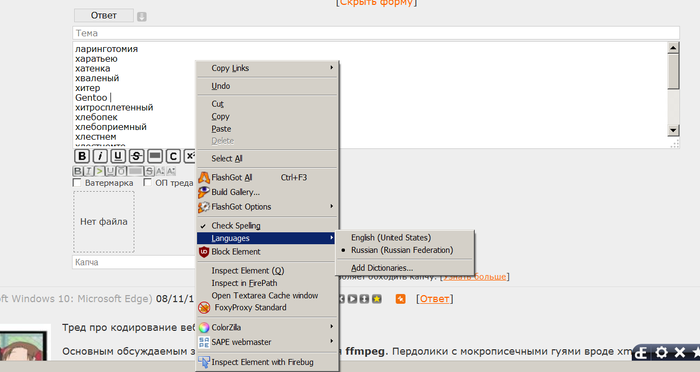Choose Inspect Element (Q) menu item
Image resolution: width=700 pixels, height=372 pixels.
[267, 271]
